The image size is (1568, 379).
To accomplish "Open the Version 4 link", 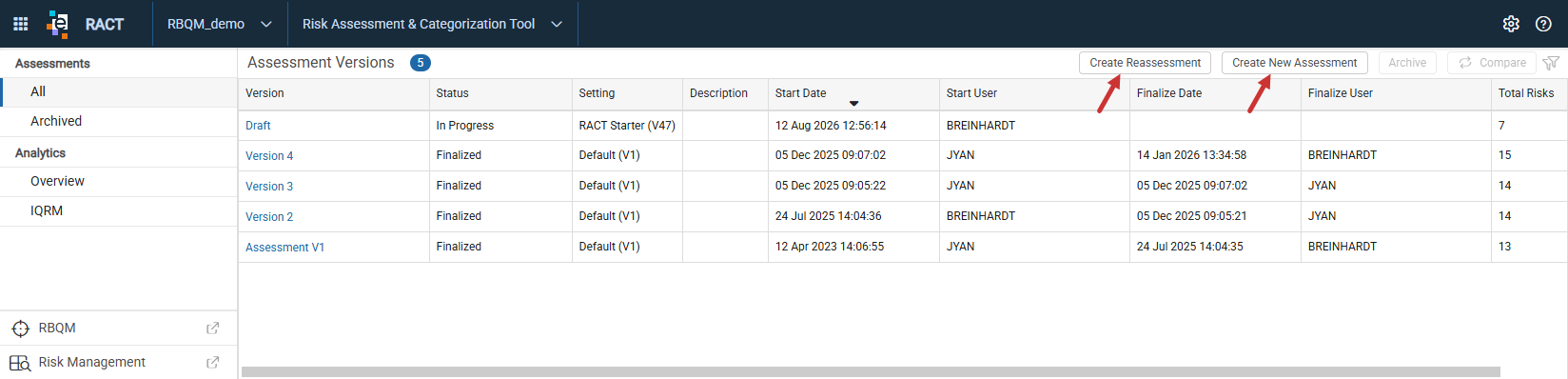I will pos(269,156).
